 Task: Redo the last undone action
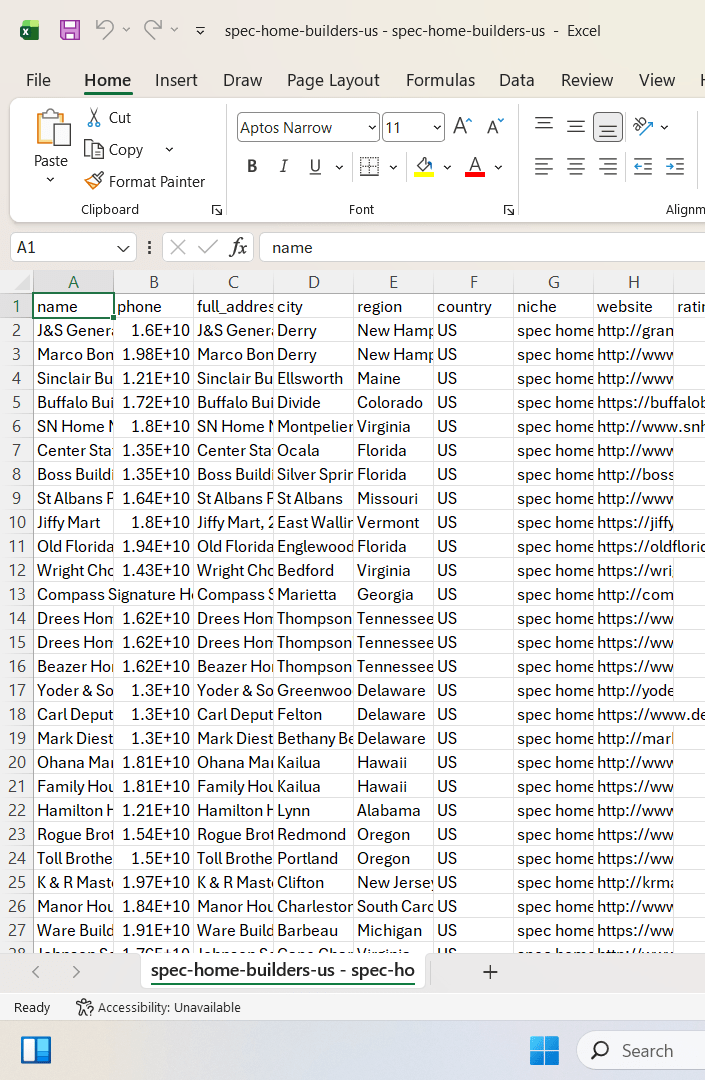(x=152, y=30)
